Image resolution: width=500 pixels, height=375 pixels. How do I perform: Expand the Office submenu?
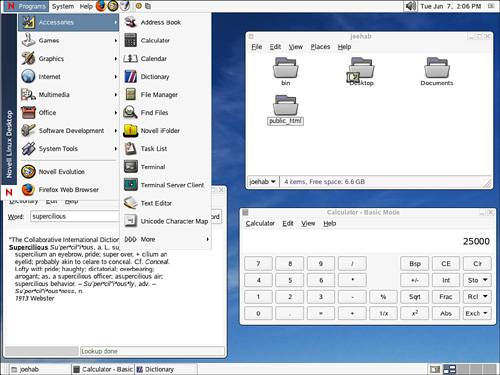(x=68, y=113)
